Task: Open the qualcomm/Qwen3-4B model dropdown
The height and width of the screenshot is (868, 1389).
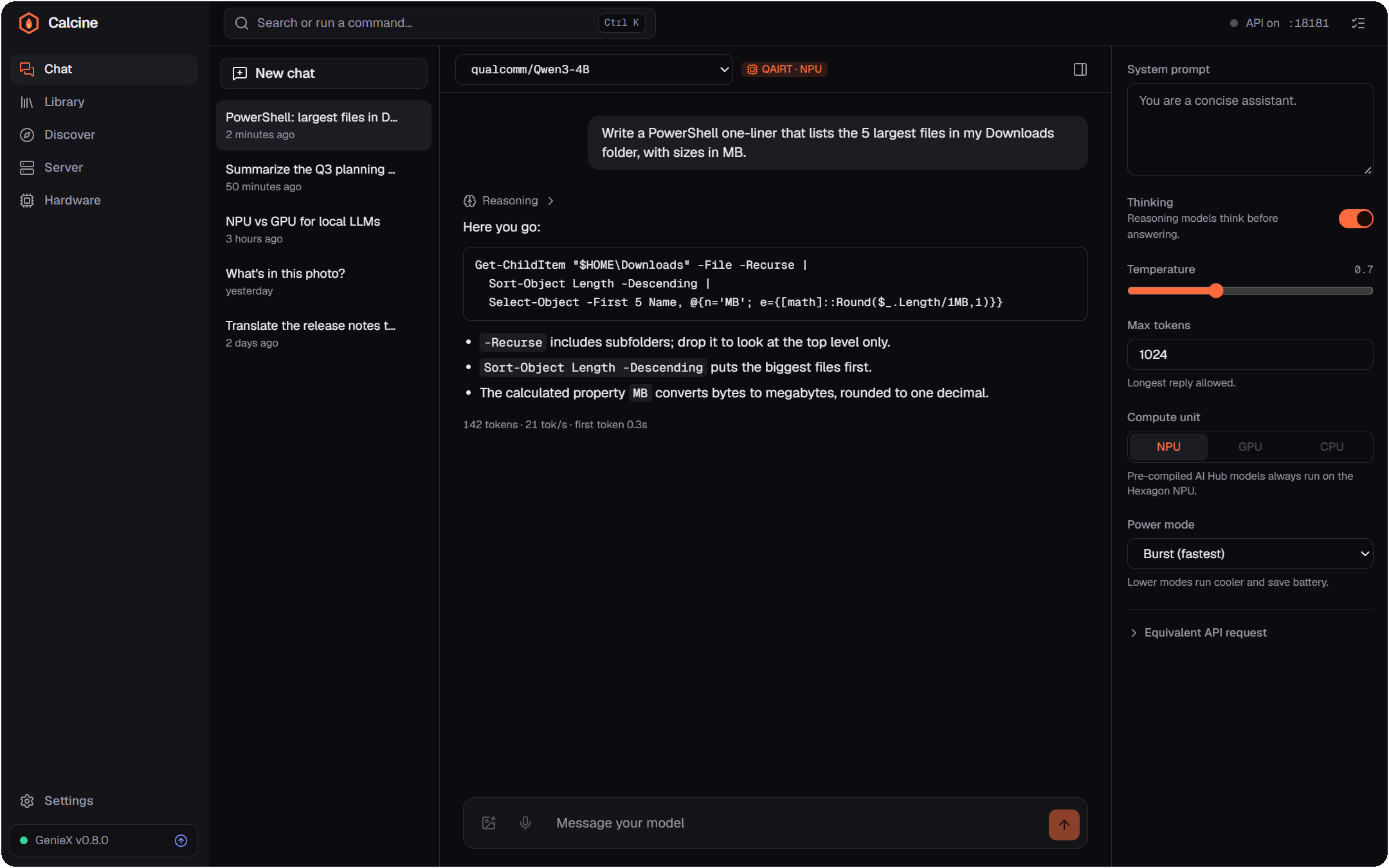Action: (594, 69)
